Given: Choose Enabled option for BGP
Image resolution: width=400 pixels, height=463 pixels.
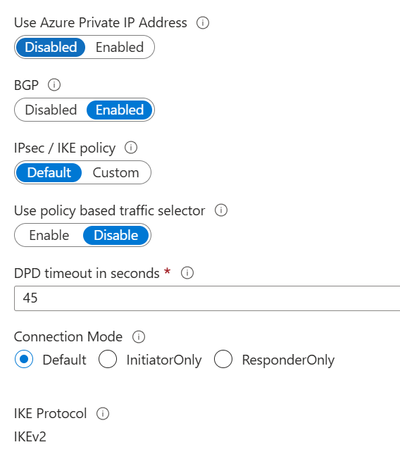Looking at the screenshot, I should pos(120,110).
